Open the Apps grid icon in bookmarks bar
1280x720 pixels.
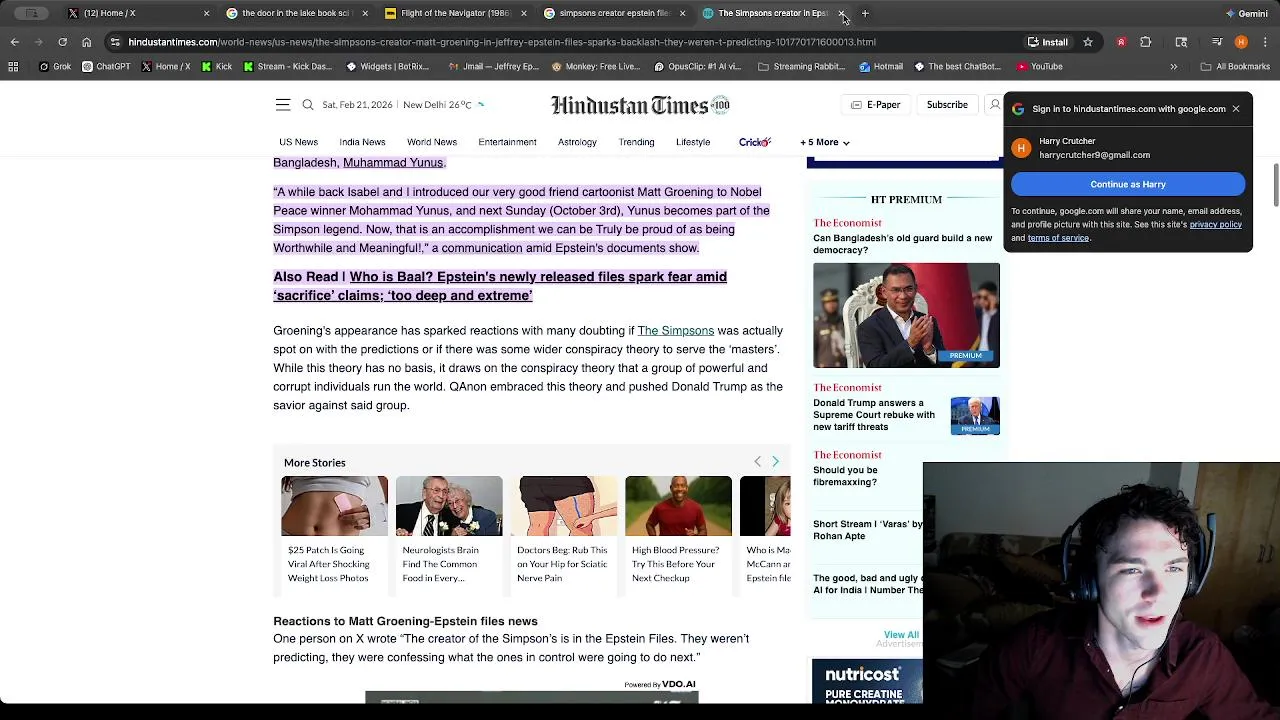13,67
